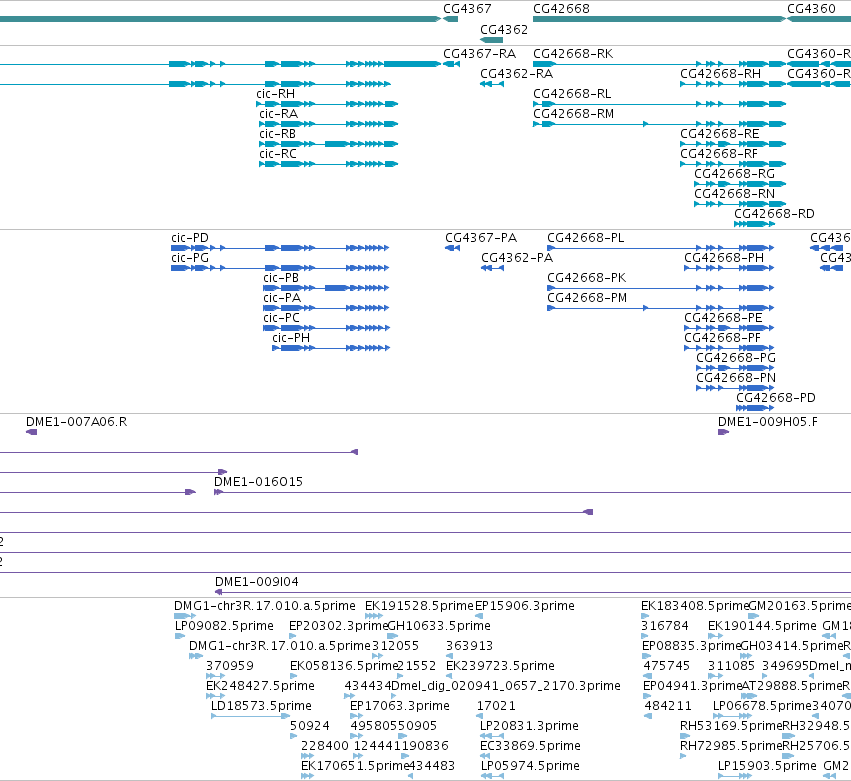The height and width of the screenshot is (781, 851).
Task: Select the cic-RC transcript label
Action: click(278, 154)
